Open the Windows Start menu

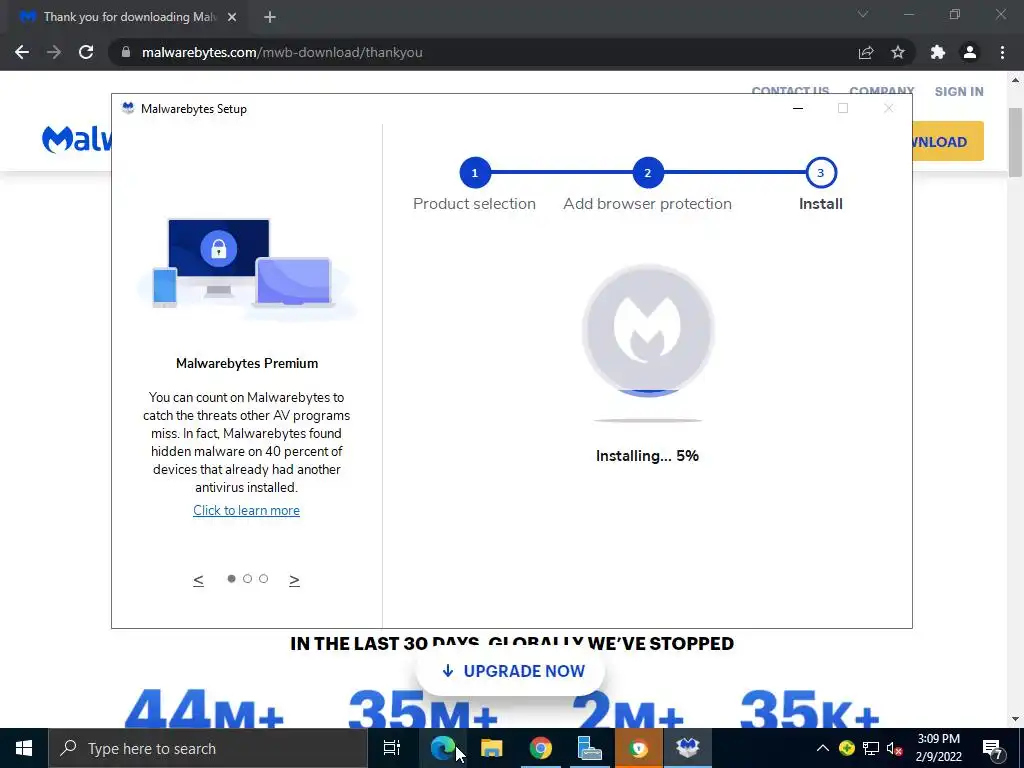[24, 748]
